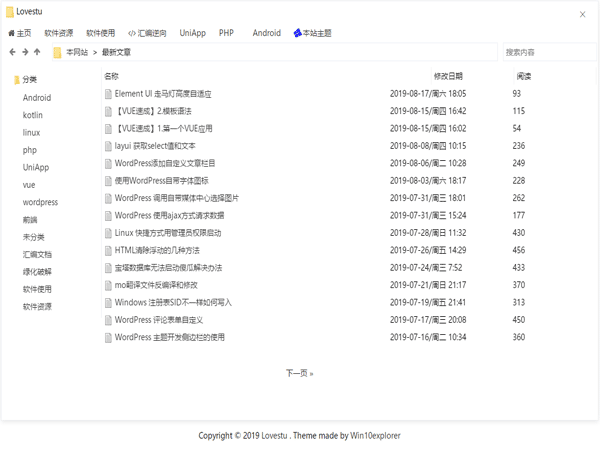This screenshot has width=600, height=450.
Task: Click file icon beside HTML清除浮动的几种方法
Action: 109,250
